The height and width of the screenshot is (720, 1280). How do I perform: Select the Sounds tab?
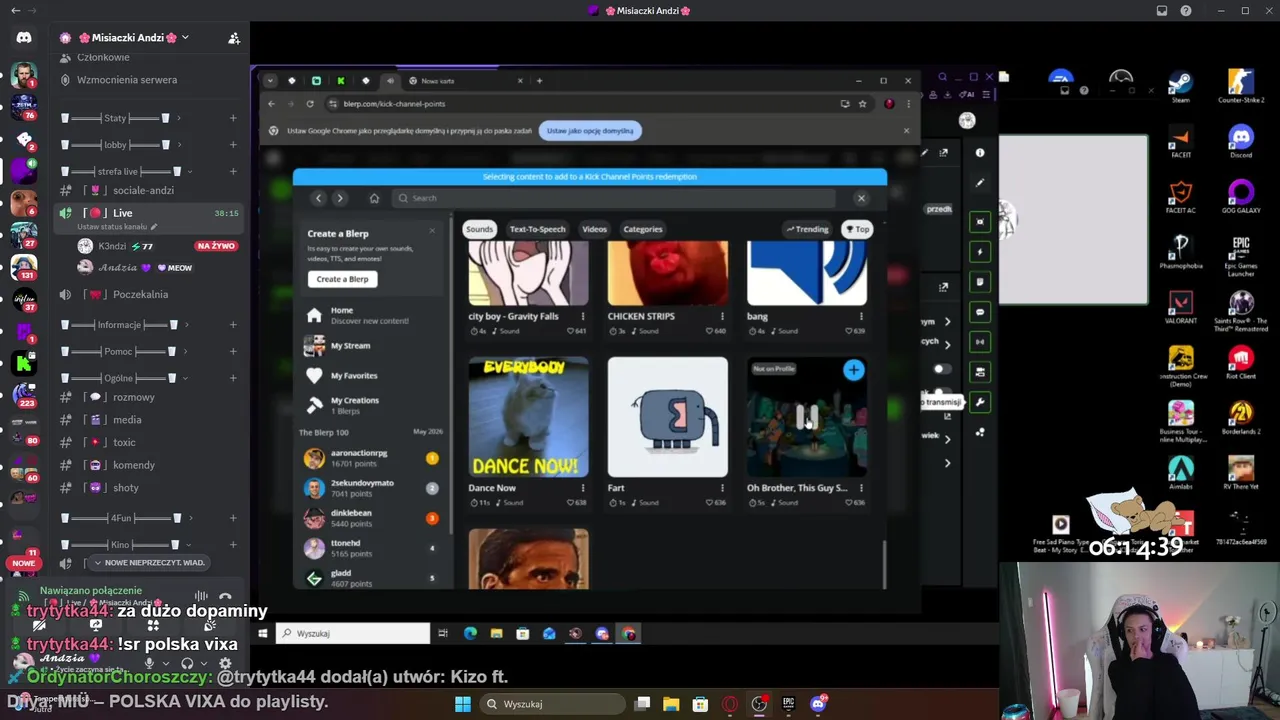click(479, 229)
